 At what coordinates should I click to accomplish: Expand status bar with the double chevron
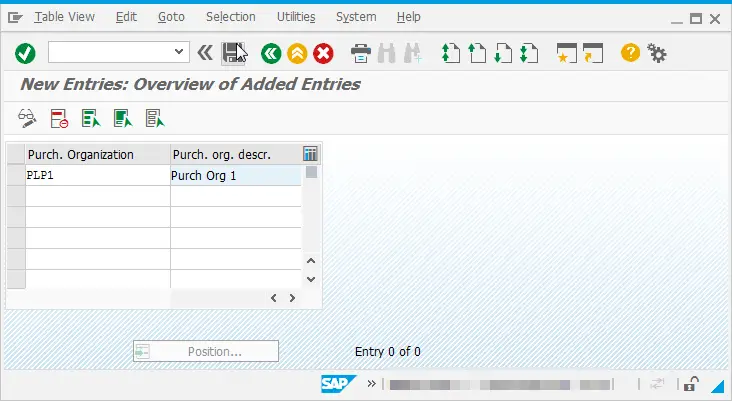[x=372, y=384]
